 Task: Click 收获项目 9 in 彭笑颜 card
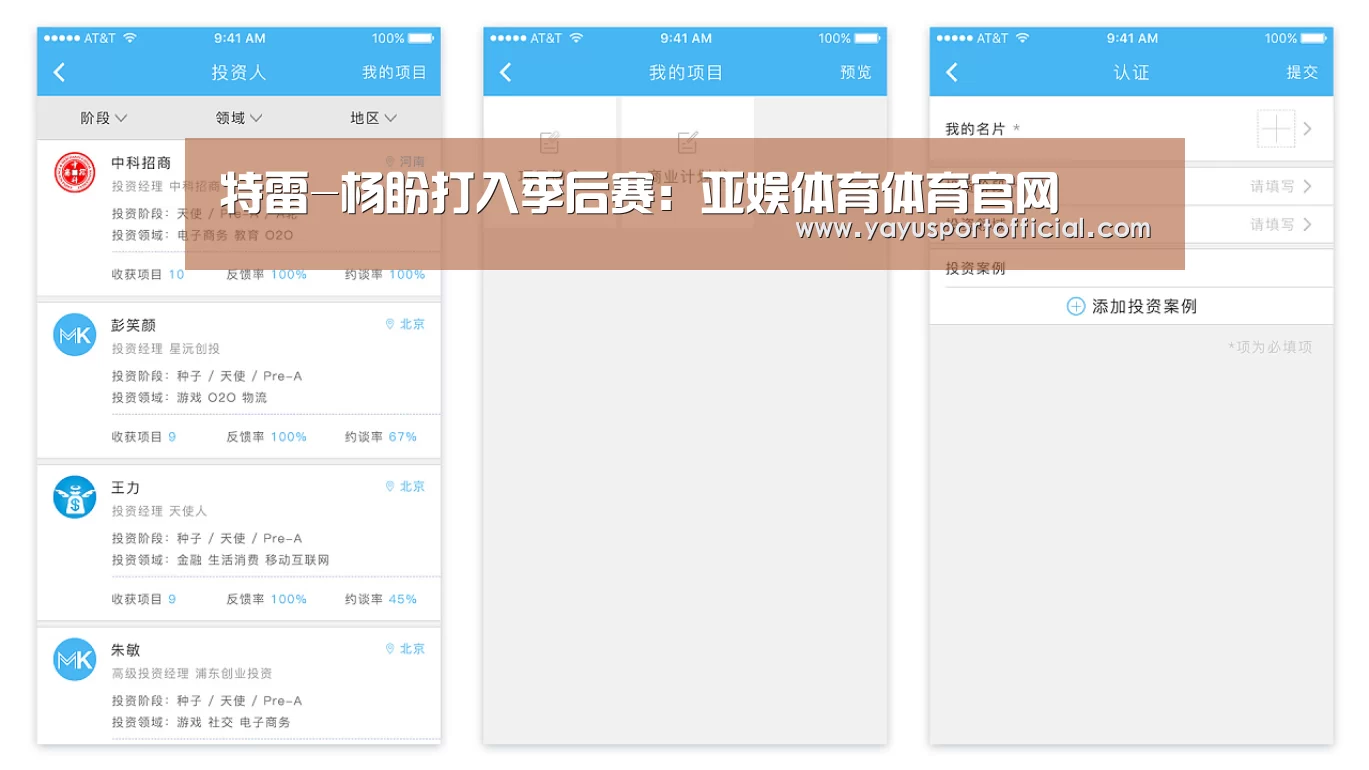click(144, 436)
